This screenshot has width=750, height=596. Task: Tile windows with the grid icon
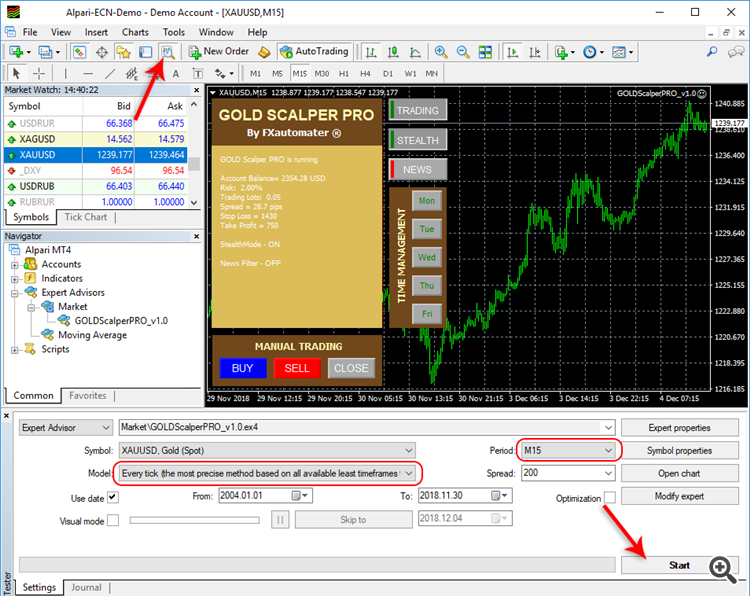(485, 52)
